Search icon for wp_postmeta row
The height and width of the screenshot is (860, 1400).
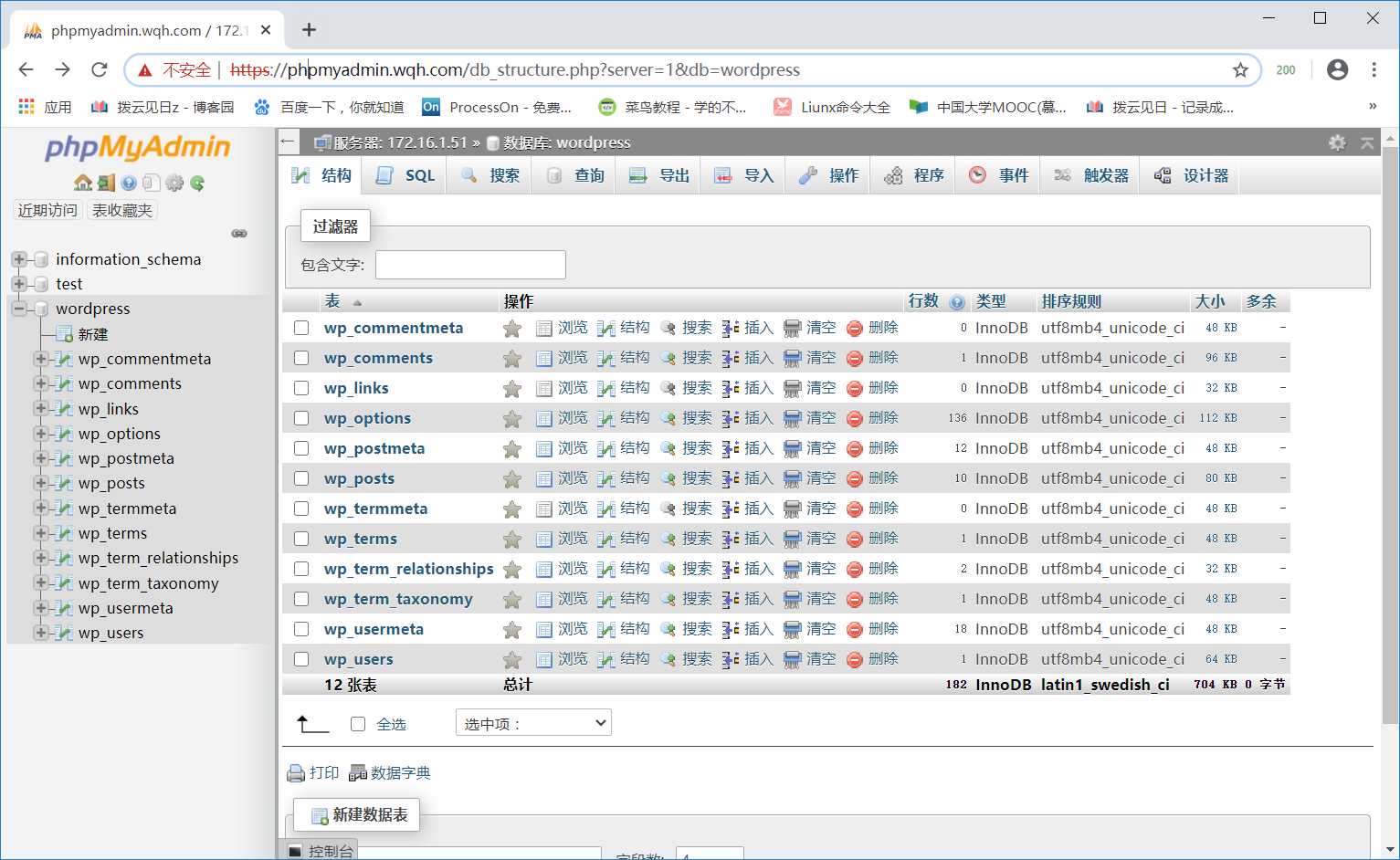(x=668, y=449)
